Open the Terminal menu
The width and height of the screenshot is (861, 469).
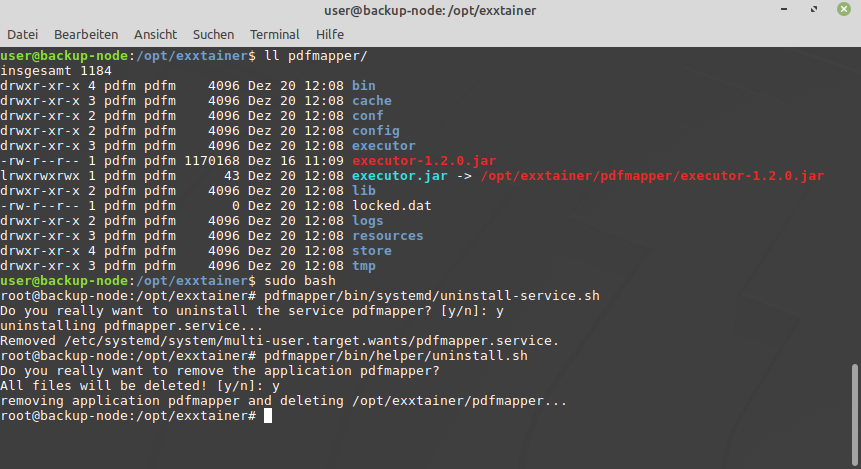point(275,34)
